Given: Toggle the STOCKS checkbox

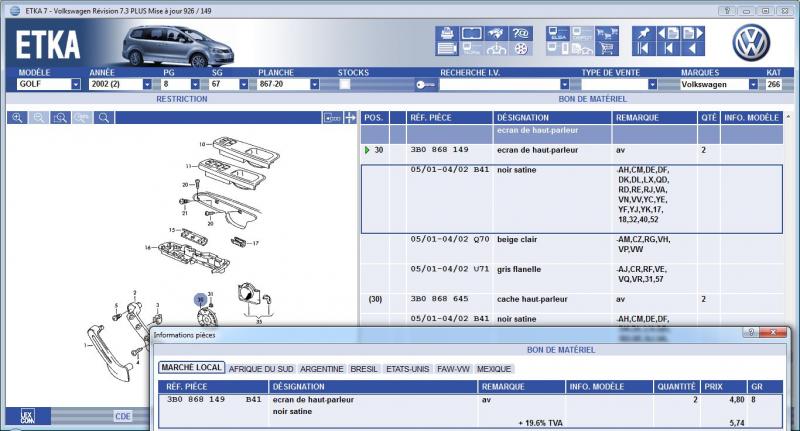Looking at the screenshot, I should [345, 84].
